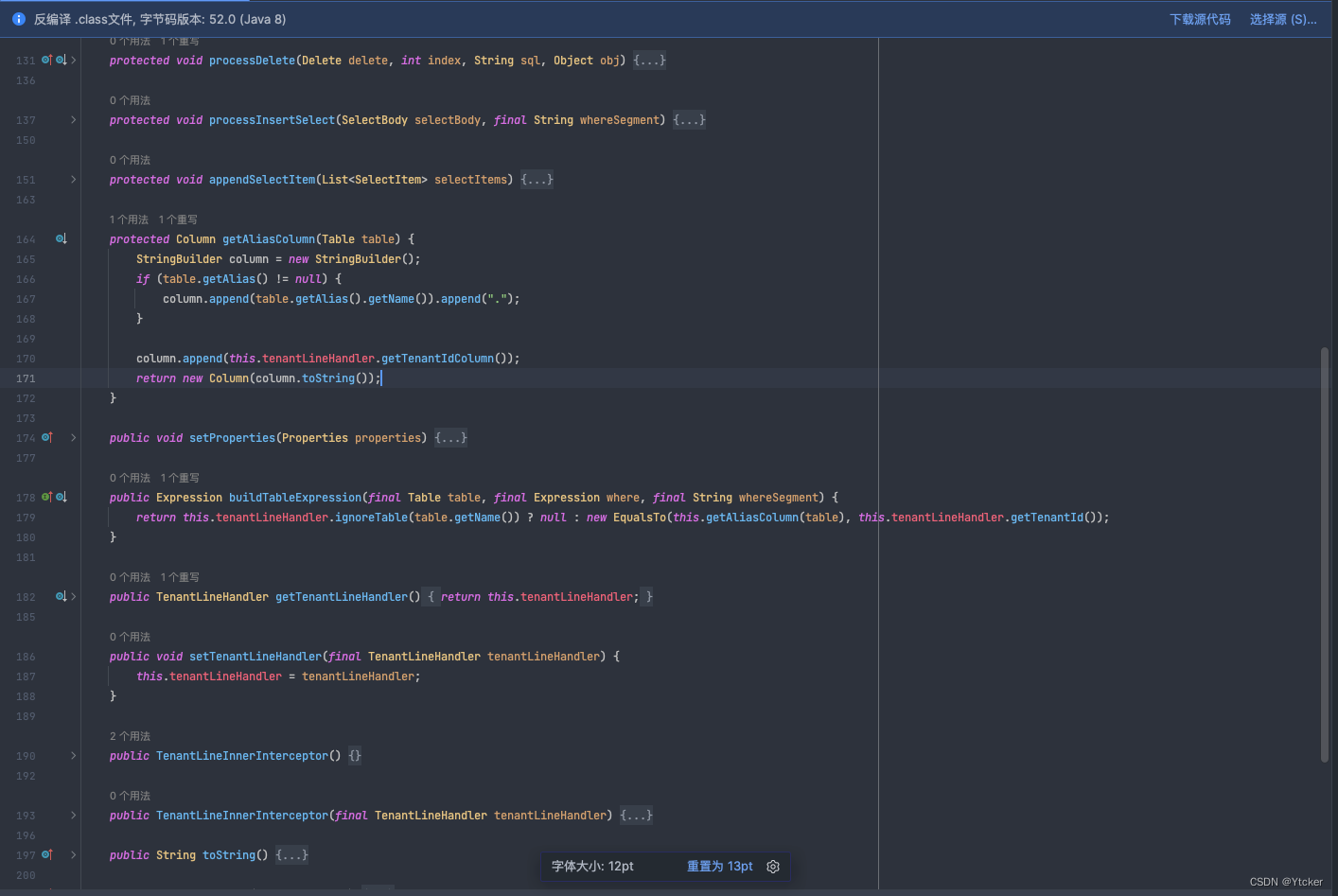Click EqualsTo on line 179

click(640, 518)
